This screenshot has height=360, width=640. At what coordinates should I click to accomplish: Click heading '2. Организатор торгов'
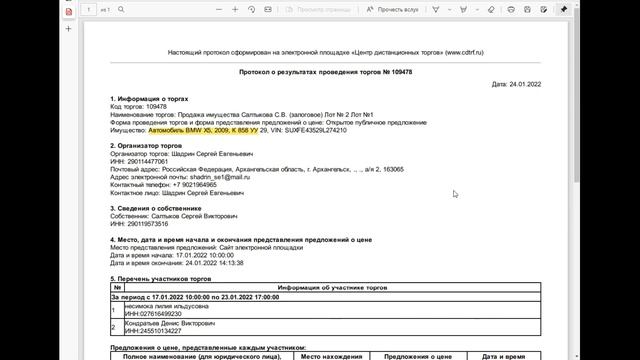coord(146,146)
